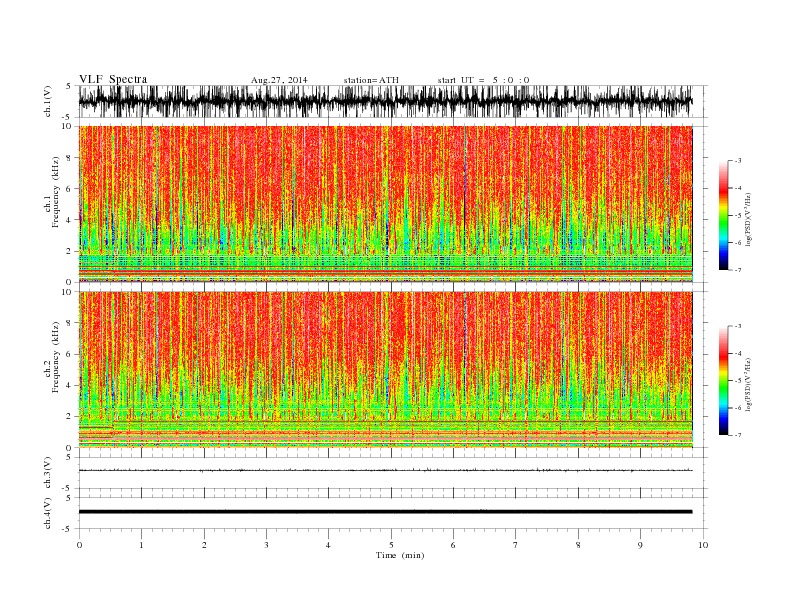Select the "start UT = 5 :0 :0" text
The image size is (792, 612).
(x=483, y=80)
